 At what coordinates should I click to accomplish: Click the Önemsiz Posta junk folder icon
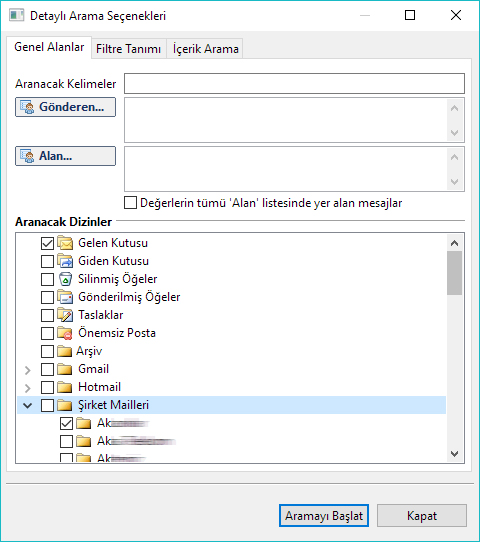point(65,333)
